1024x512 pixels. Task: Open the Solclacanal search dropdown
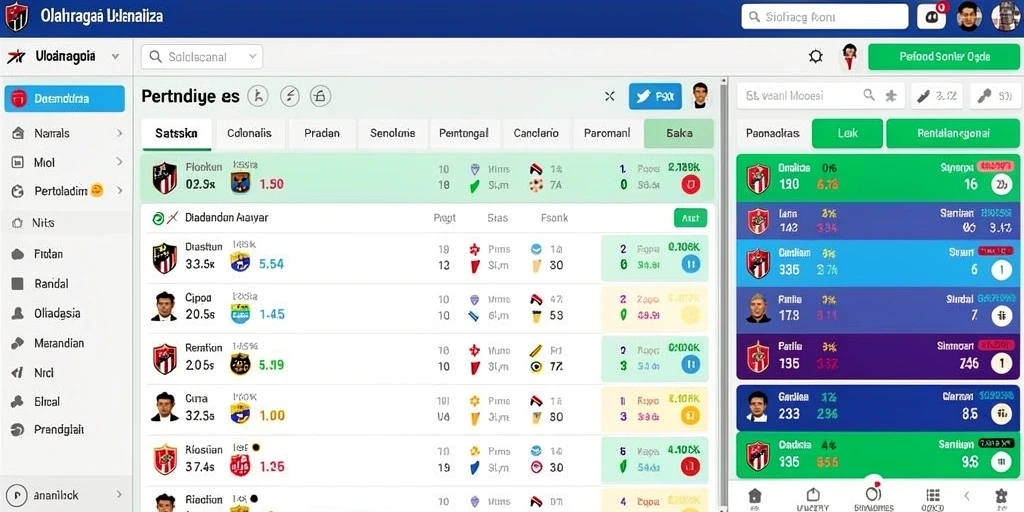tap(202, 57)
